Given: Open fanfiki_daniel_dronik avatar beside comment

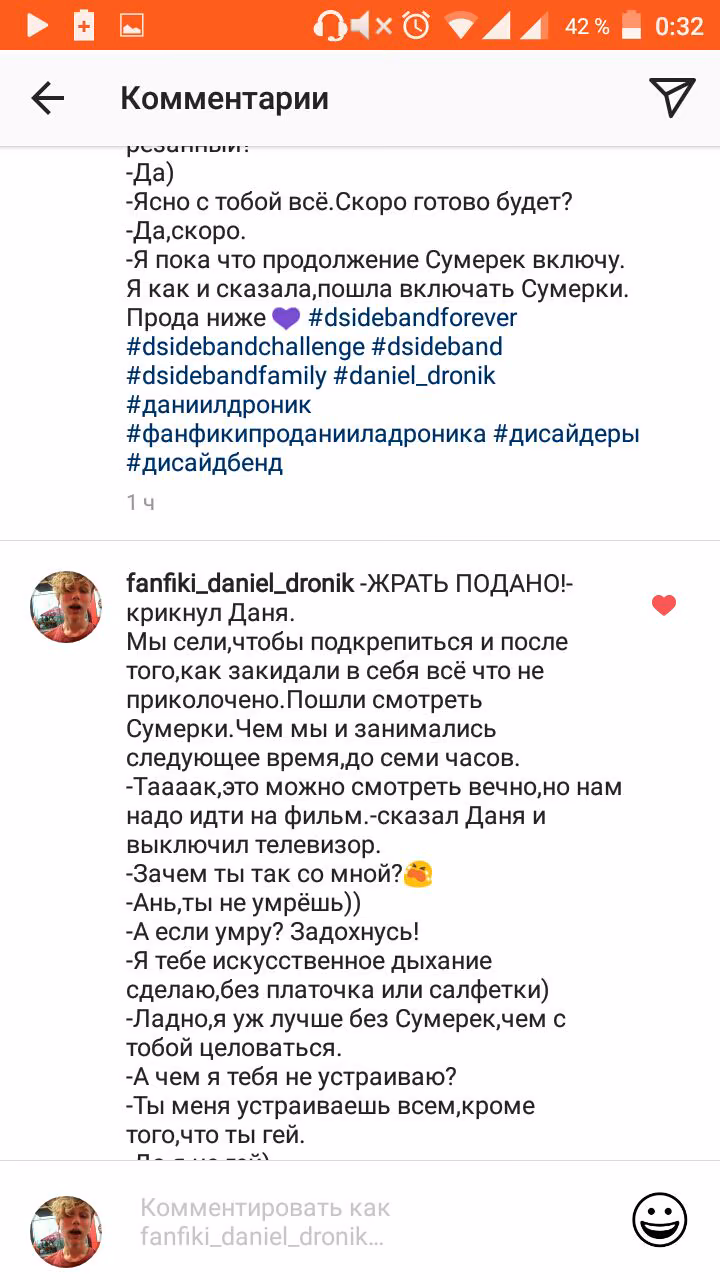Looking at the screenshot, I should [x=66, y=607].
